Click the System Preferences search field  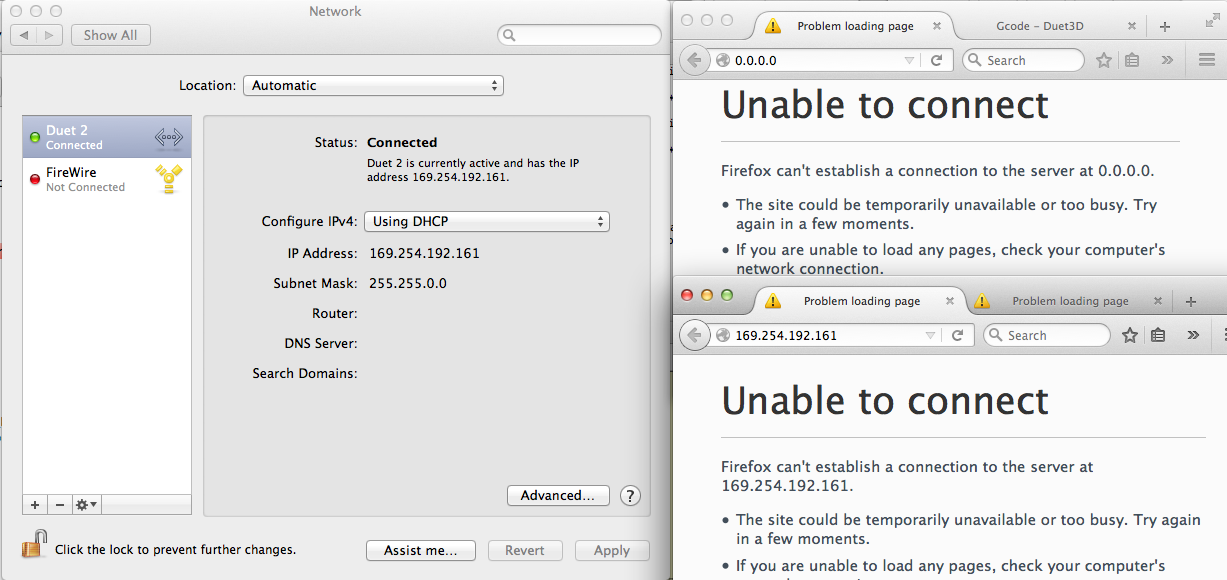[x=580, y=35]
